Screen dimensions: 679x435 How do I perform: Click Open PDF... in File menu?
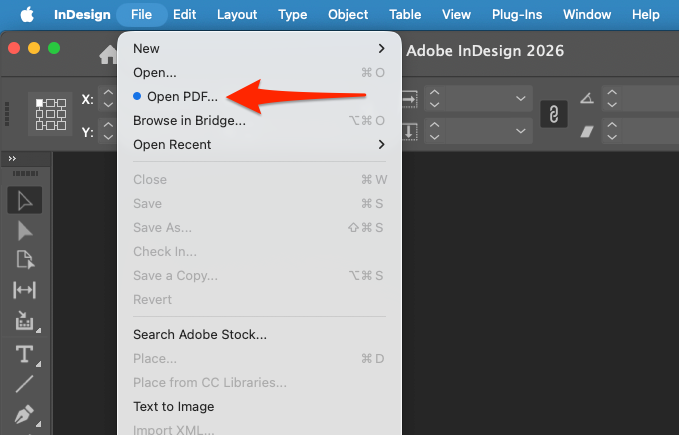[182, 96]
